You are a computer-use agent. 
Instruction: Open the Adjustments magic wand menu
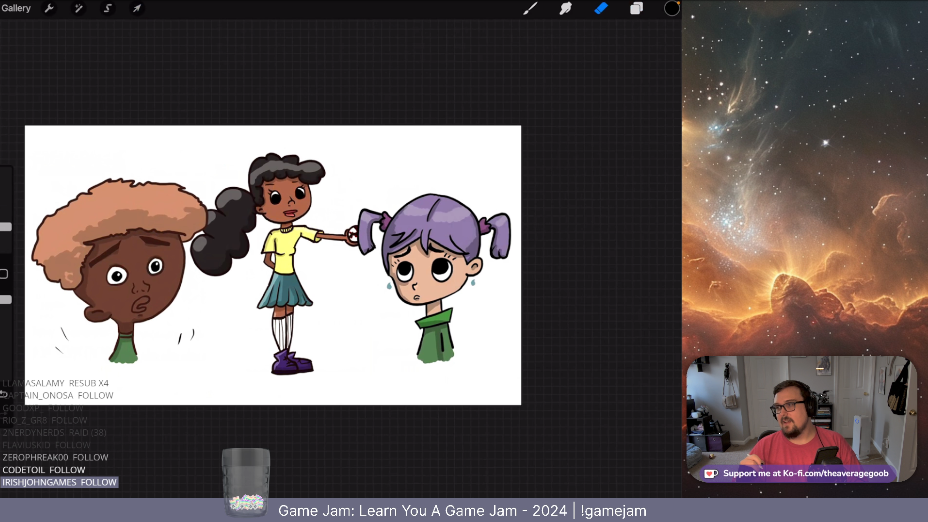[x=78, y=9]
